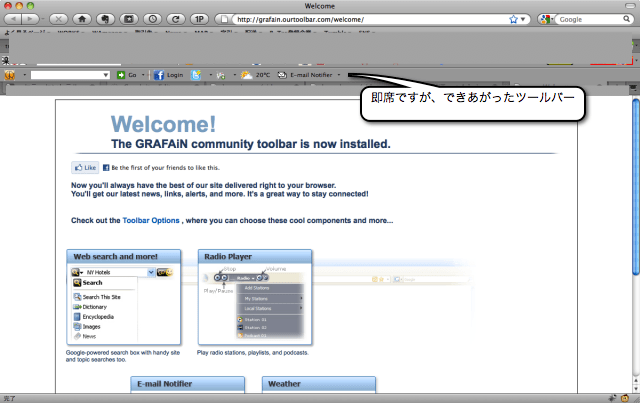Click the Facebook Like button
This screenshot has height=403, width=640.
click(x=85, y=167)
